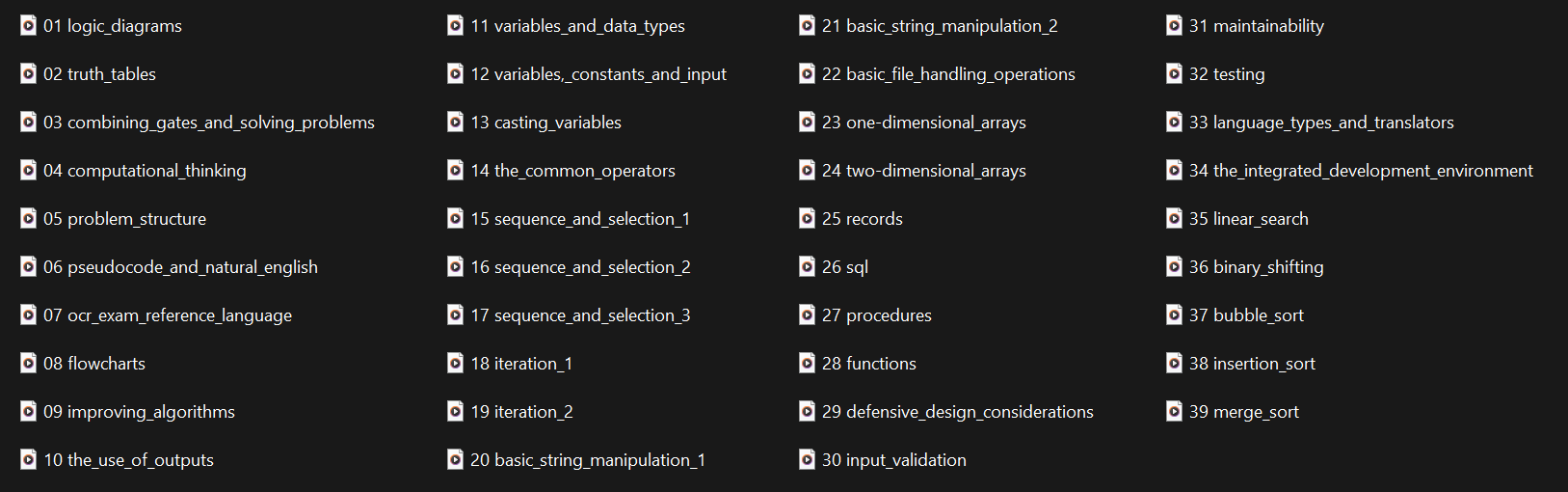
Task: Select the 24 two-dimensional_arrays file
Action: tap(923, 171)
